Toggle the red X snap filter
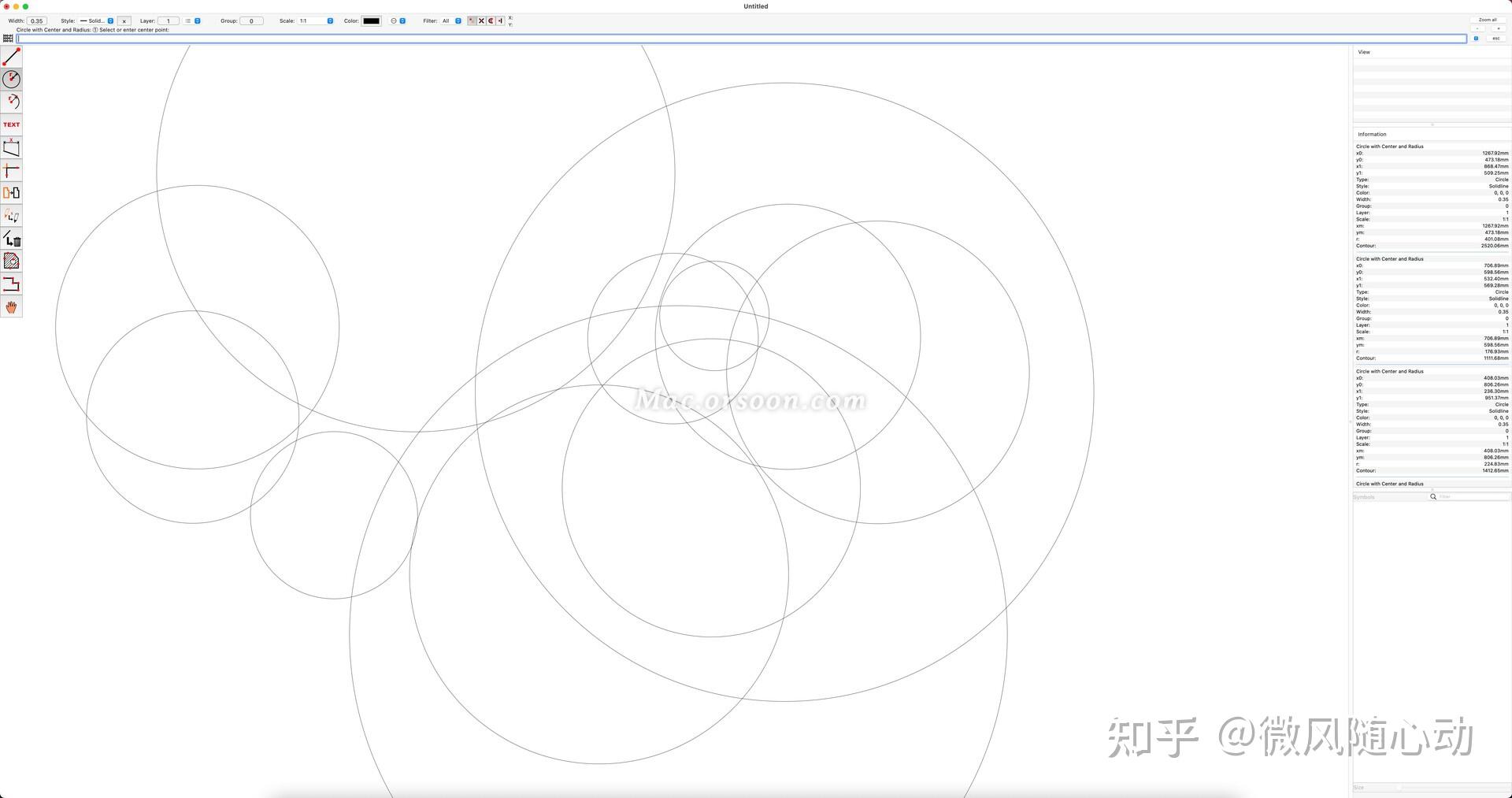The width and height of the screenshot is (1512, 798). coord(481,21)
